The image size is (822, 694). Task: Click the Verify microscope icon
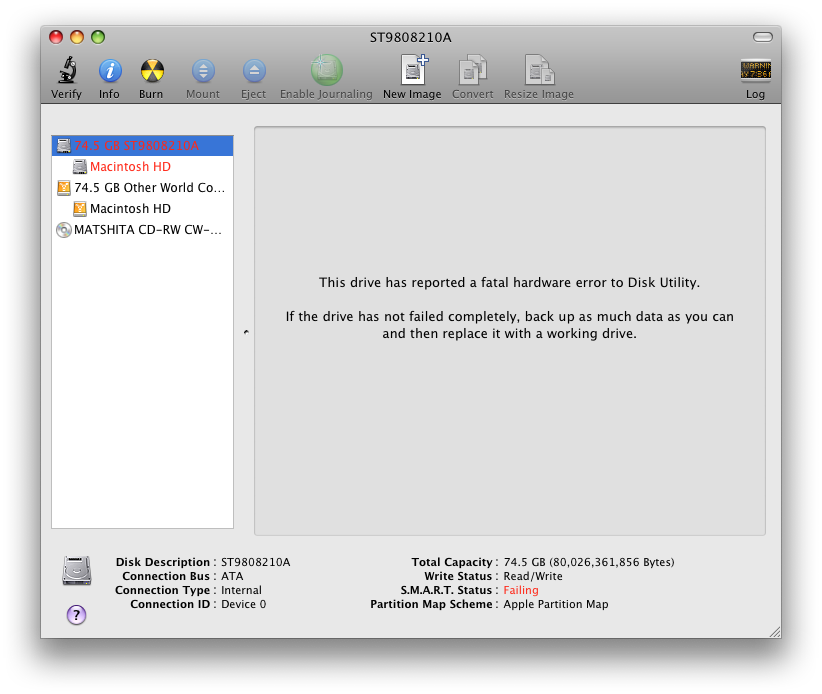coord(67,70)
